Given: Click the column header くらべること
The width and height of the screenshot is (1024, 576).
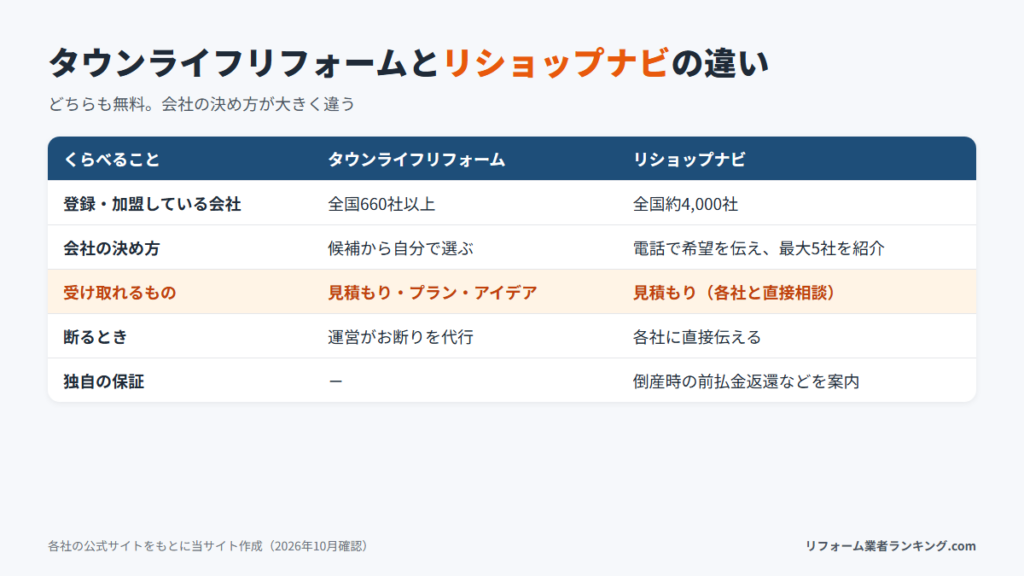Looking at the screenshot, I should coord(112,159).
